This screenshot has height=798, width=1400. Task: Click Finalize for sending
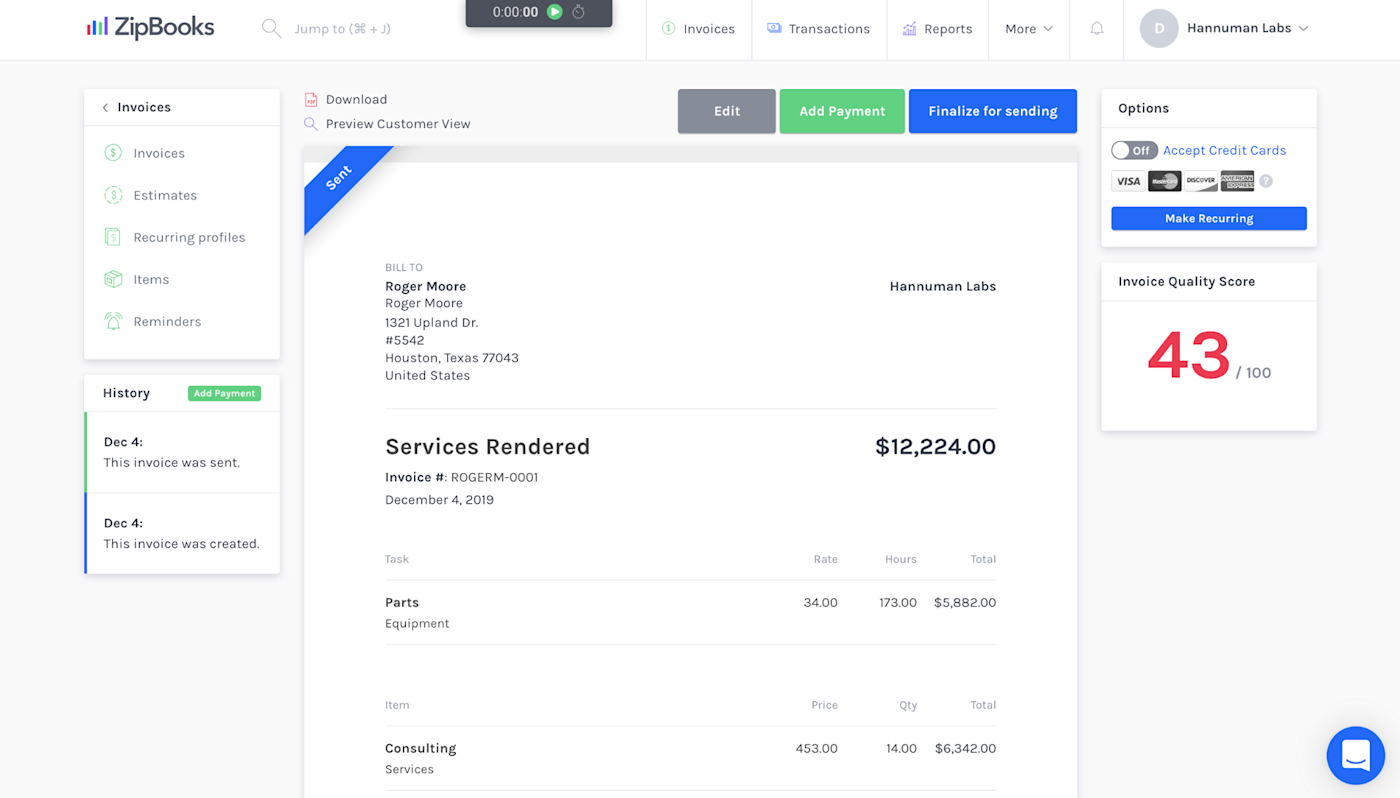[x=992, y=111]
